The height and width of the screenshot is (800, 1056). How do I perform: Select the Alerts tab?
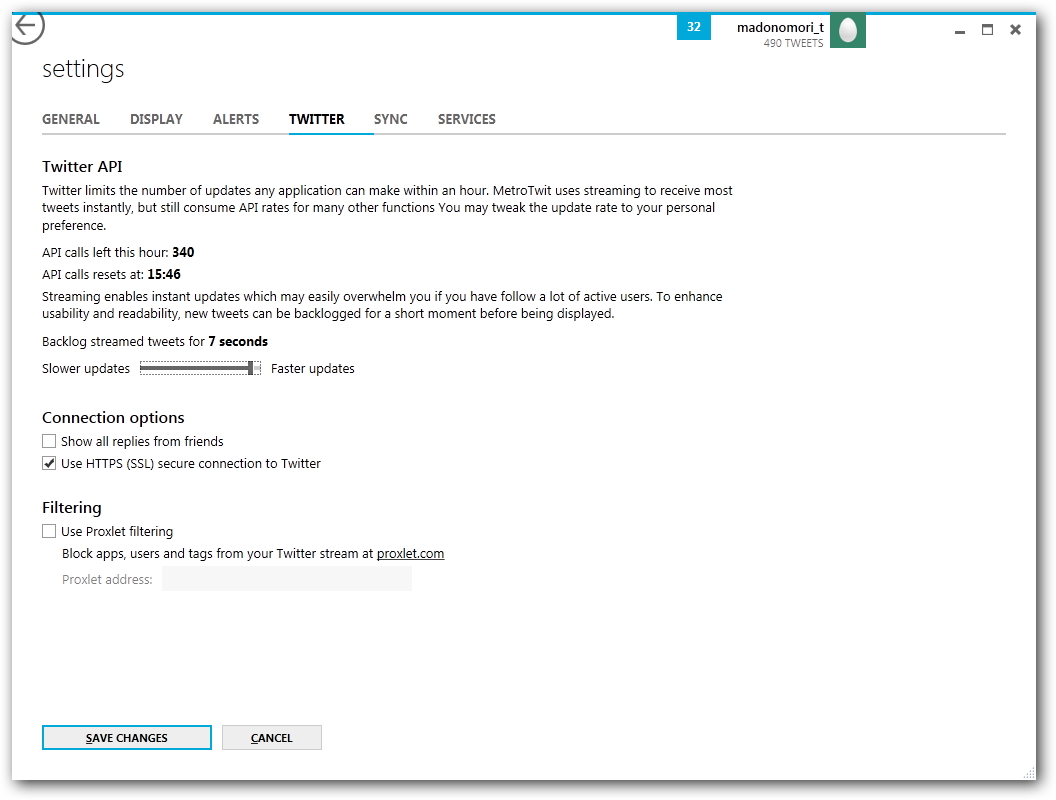(236, 119)
